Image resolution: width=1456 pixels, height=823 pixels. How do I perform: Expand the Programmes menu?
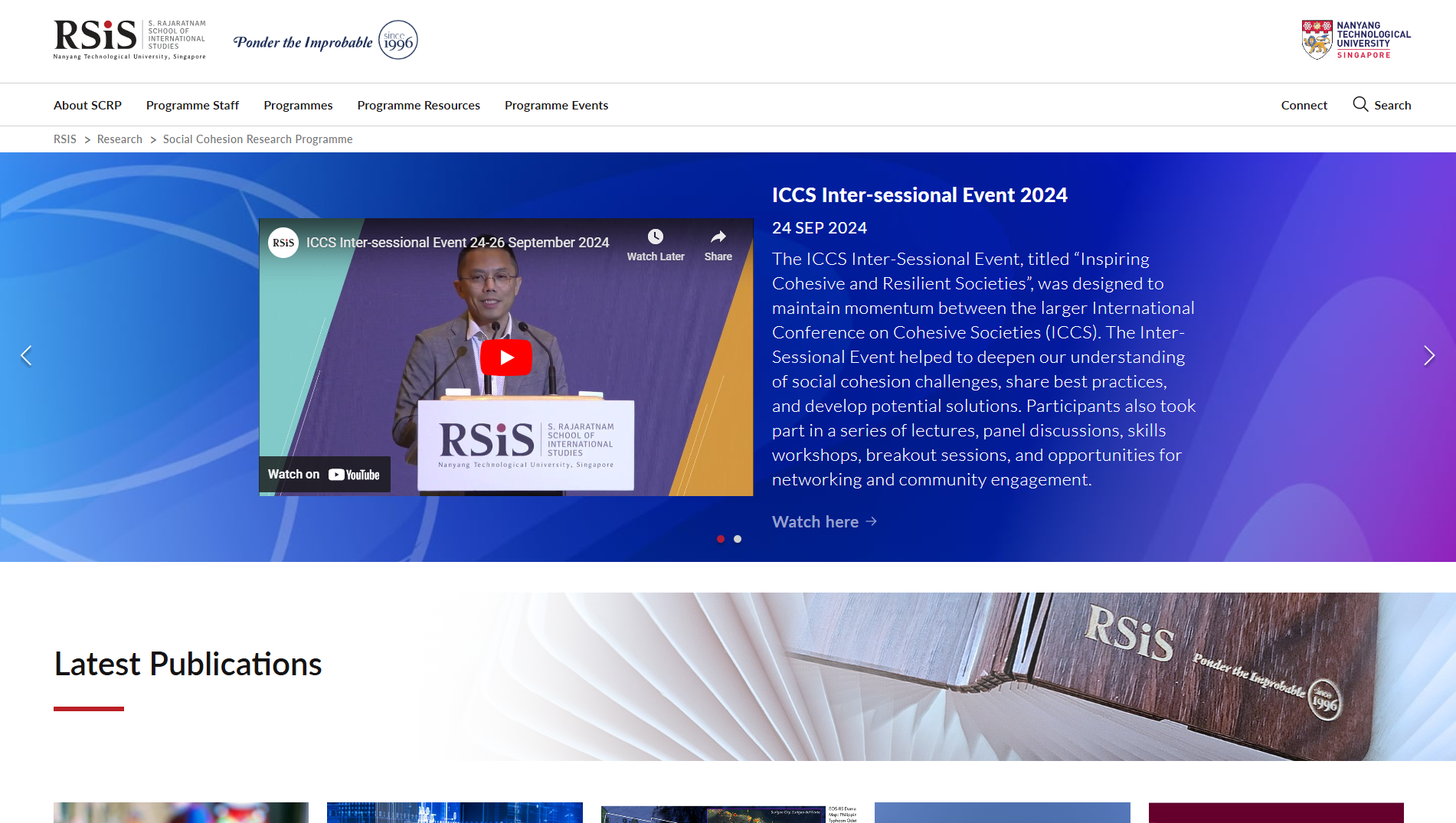coord(298,105)
